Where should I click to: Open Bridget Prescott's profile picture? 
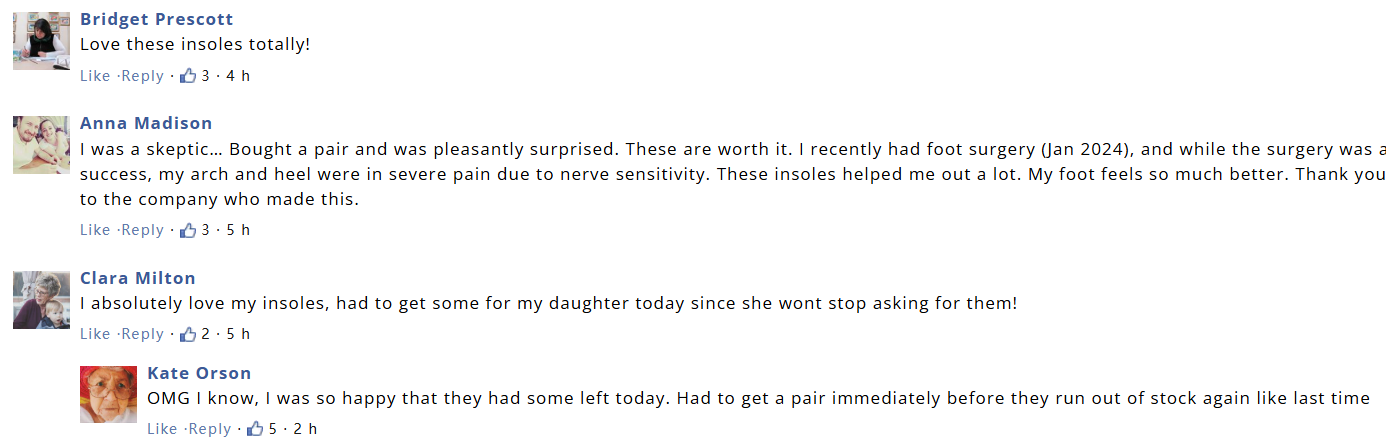coord(41,41)
